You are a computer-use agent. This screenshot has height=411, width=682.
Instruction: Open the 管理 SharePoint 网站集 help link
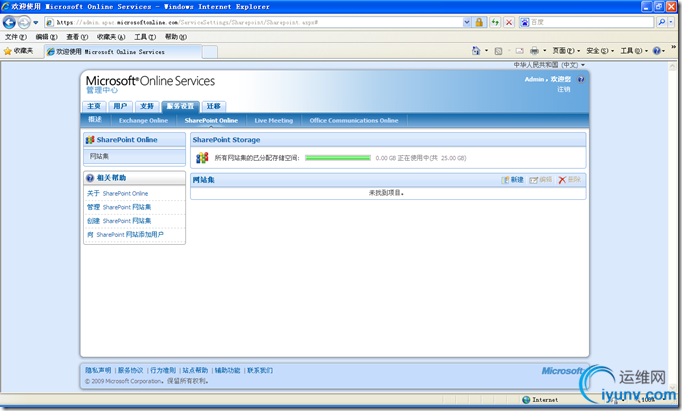(x=119, y=207)
